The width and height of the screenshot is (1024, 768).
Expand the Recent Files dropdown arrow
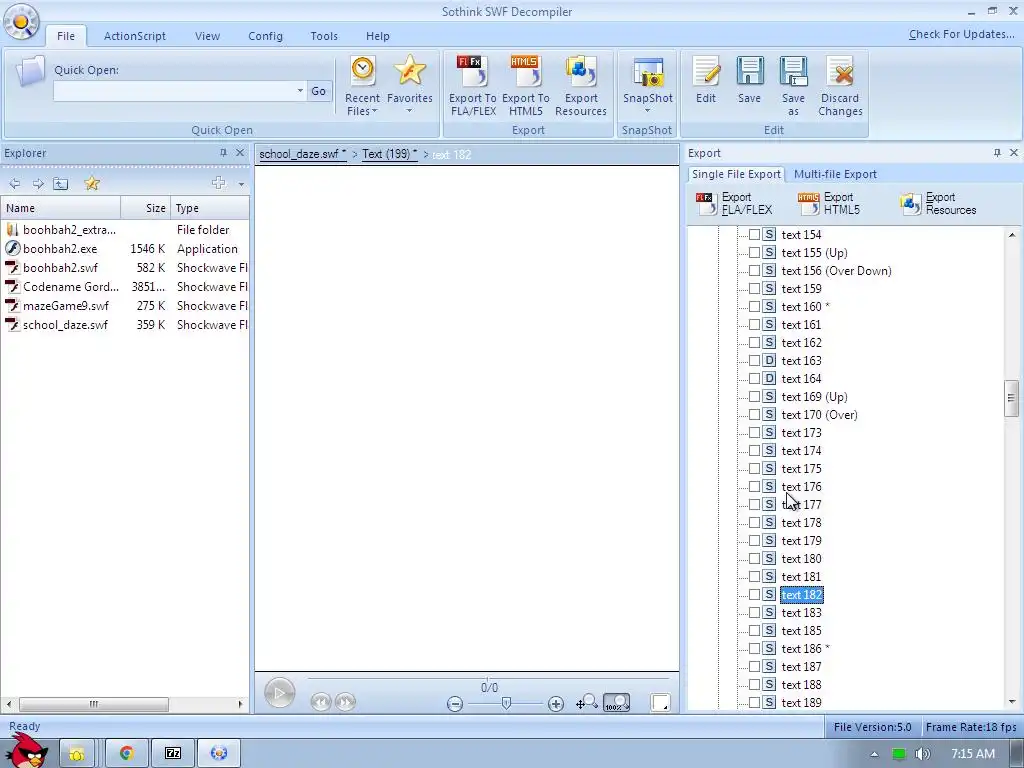point(375,112)
